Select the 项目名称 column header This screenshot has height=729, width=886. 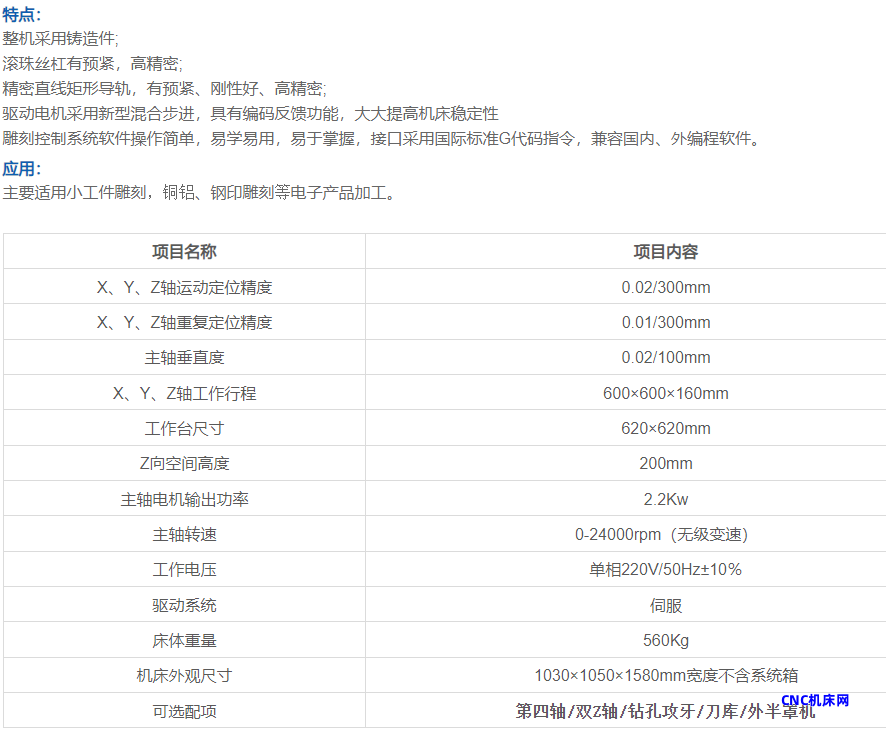(x=184, y=251)
